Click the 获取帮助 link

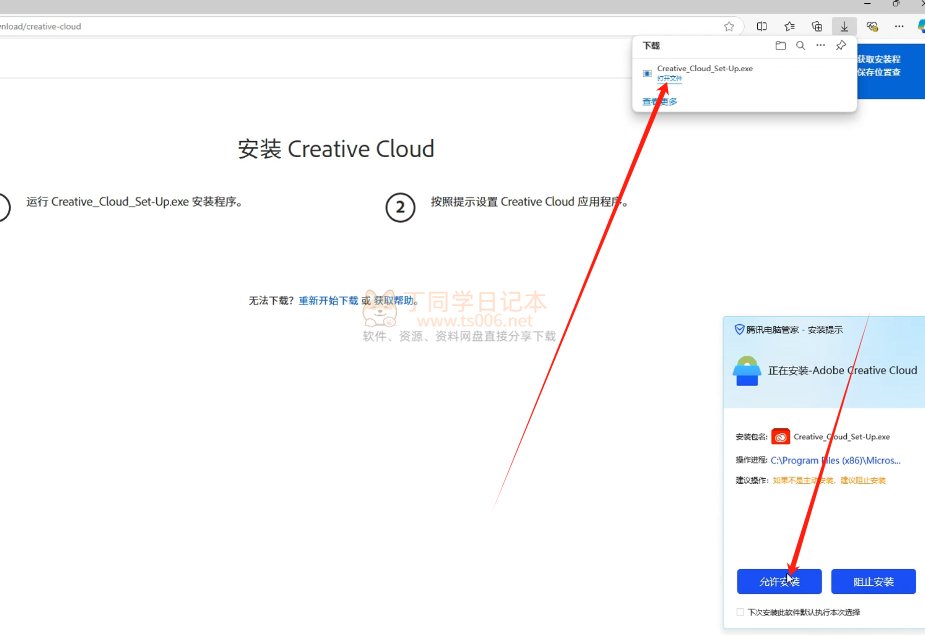[394, 300]
